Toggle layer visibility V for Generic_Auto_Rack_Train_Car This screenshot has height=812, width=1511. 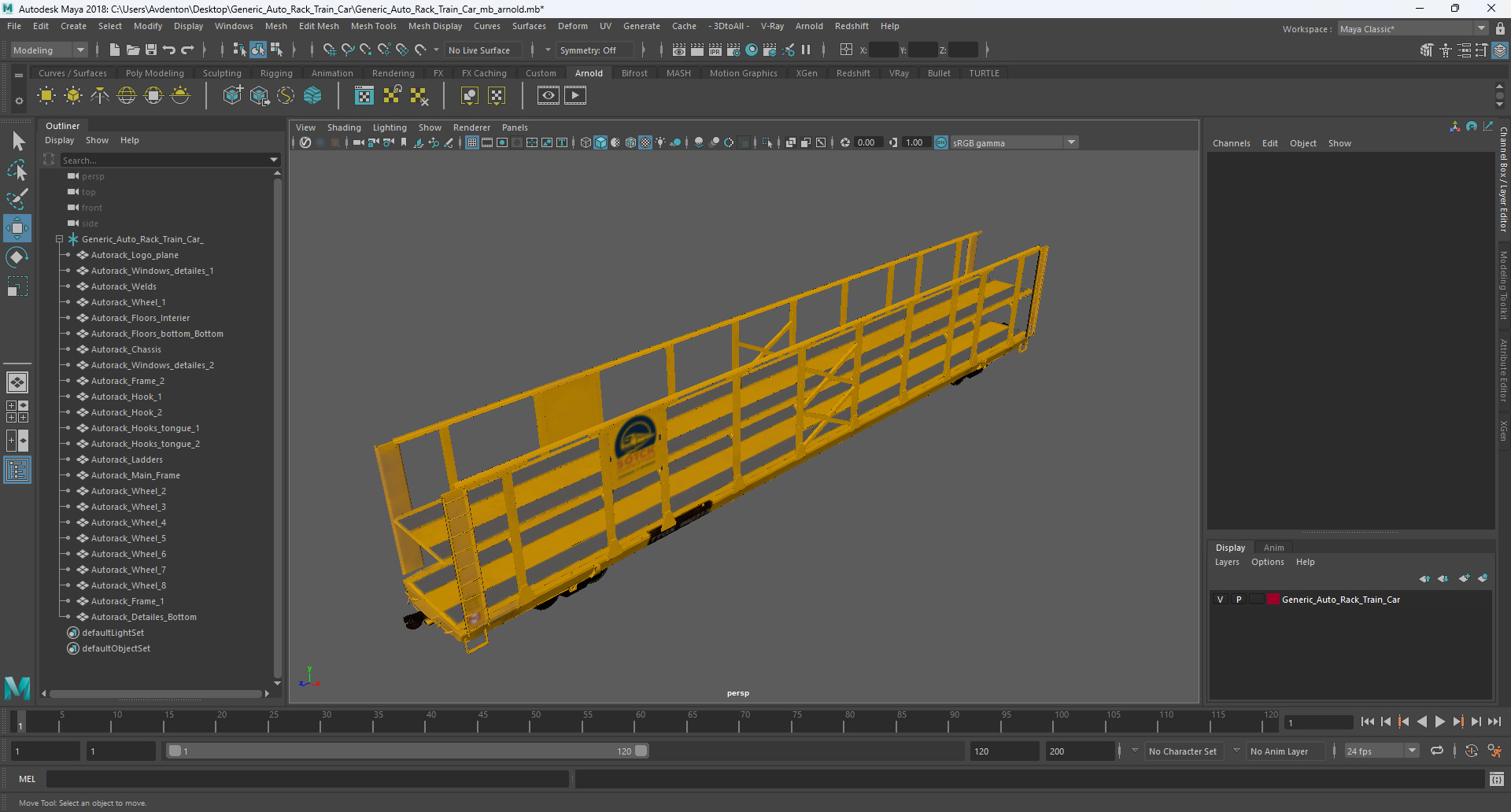pos(1221,600)
